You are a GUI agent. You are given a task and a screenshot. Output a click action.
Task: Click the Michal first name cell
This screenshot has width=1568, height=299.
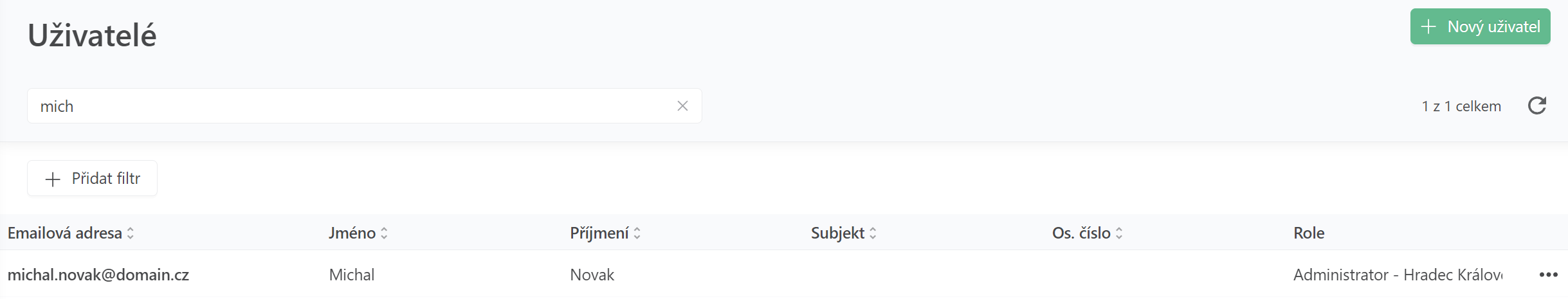(x=351, y=275)
